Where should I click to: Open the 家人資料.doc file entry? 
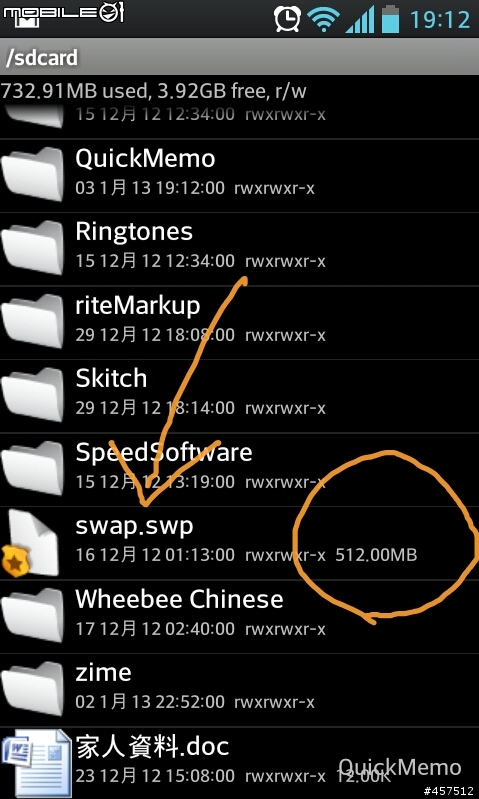click(240, 763)
